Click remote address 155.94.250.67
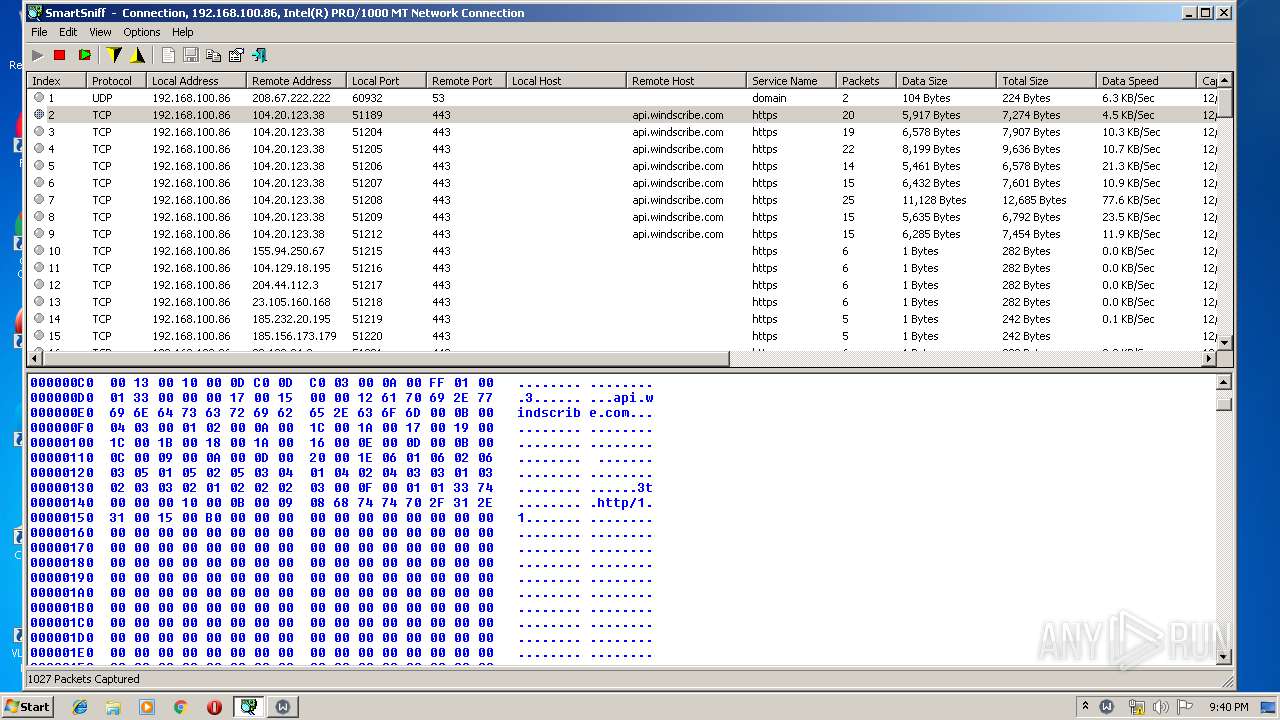The width and height of the screenshot is (1280, 720). coord(288,251)
